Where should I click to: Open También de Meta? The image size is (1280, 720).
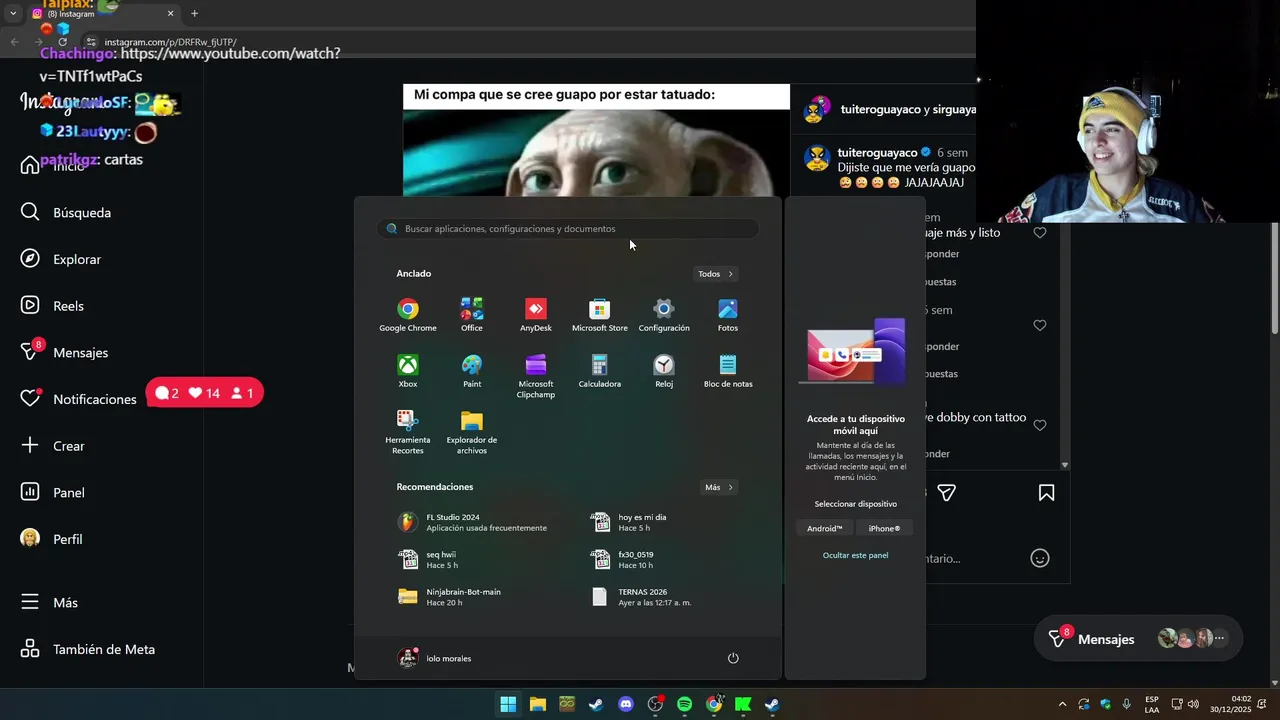coord(88,649)
